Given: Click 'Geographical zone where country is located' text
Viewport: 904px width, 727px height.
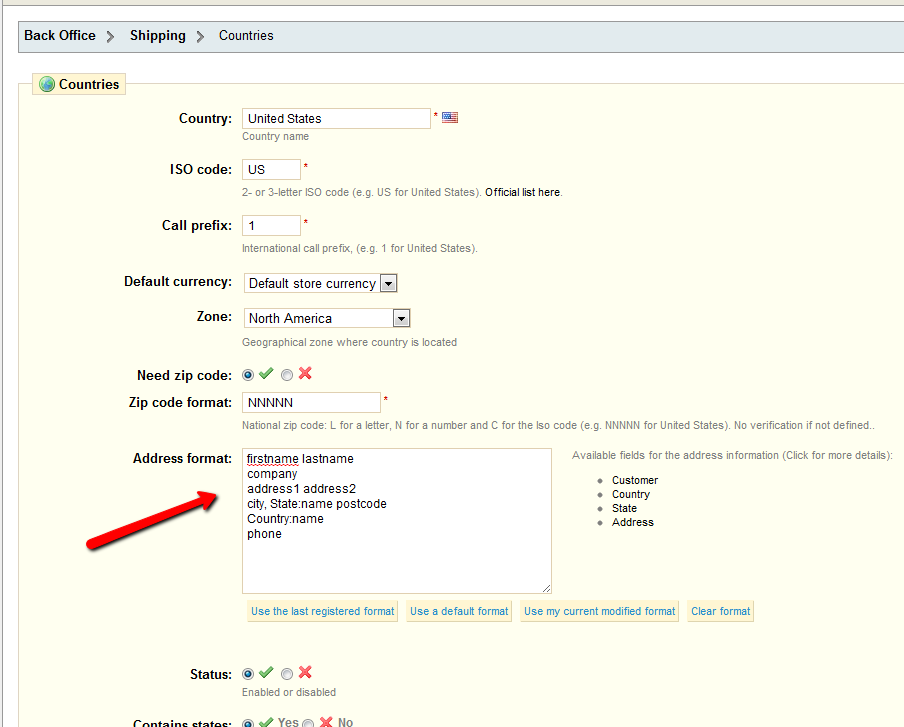Looking at the screenshot, I should pyautogui.click(x=349, y=342).
